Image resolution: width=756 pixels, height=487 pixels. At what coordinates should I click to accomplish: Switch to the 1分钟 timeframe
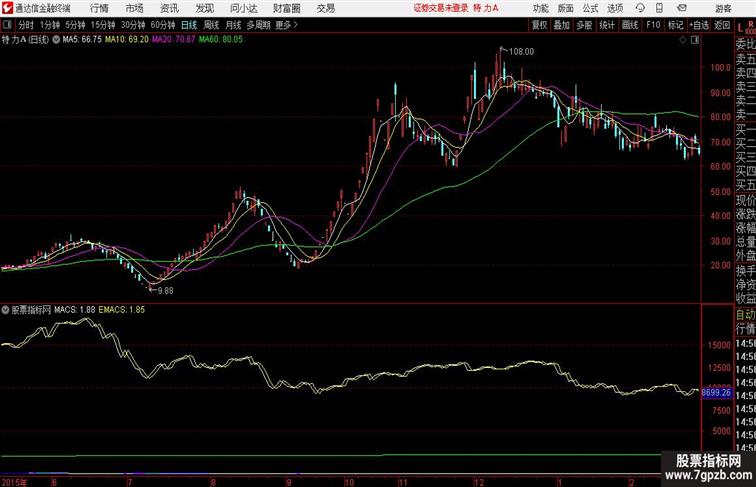[x=50, y=25]
